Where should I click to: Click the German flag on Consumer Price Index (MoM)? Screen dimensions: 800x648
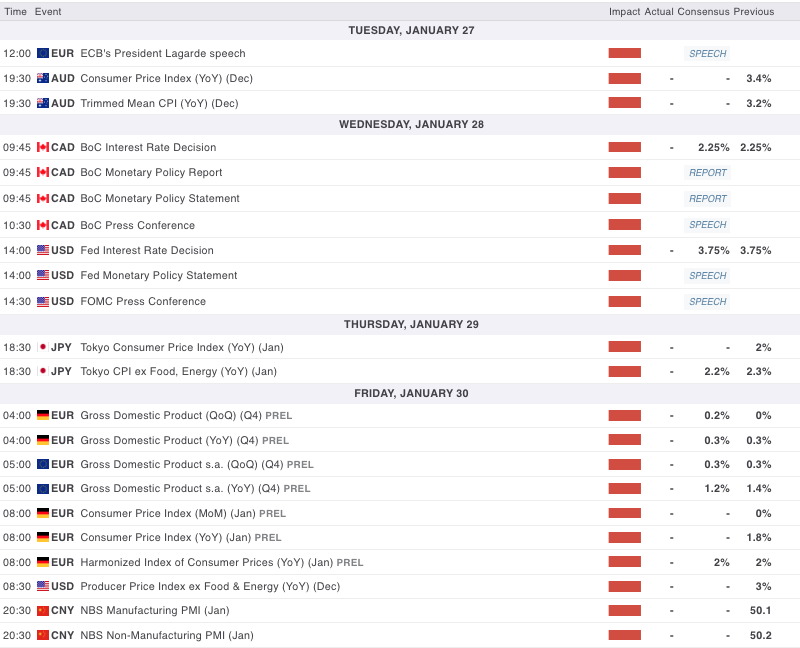pyautogui.click(x=42, y=513)
